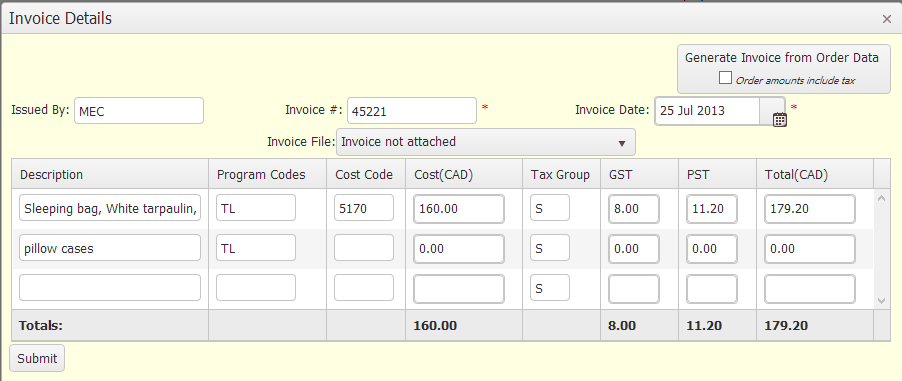The height and width of the screenshot is (381, 902).
Task: Edit the PST field showing 11.20
Action: pos(712,209)
